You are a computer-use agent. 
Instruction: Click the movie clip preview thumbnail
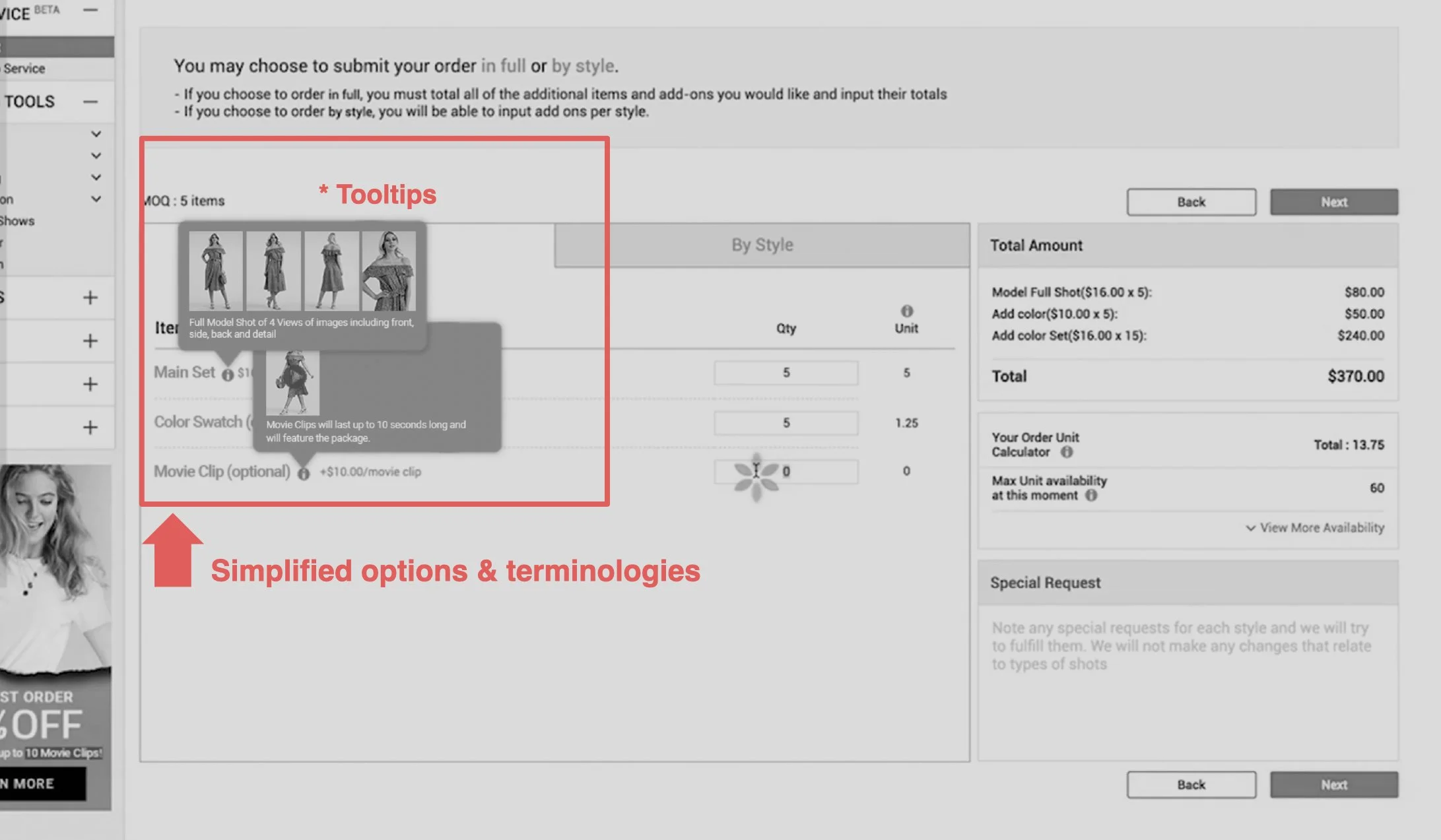(x=292, y=382)
